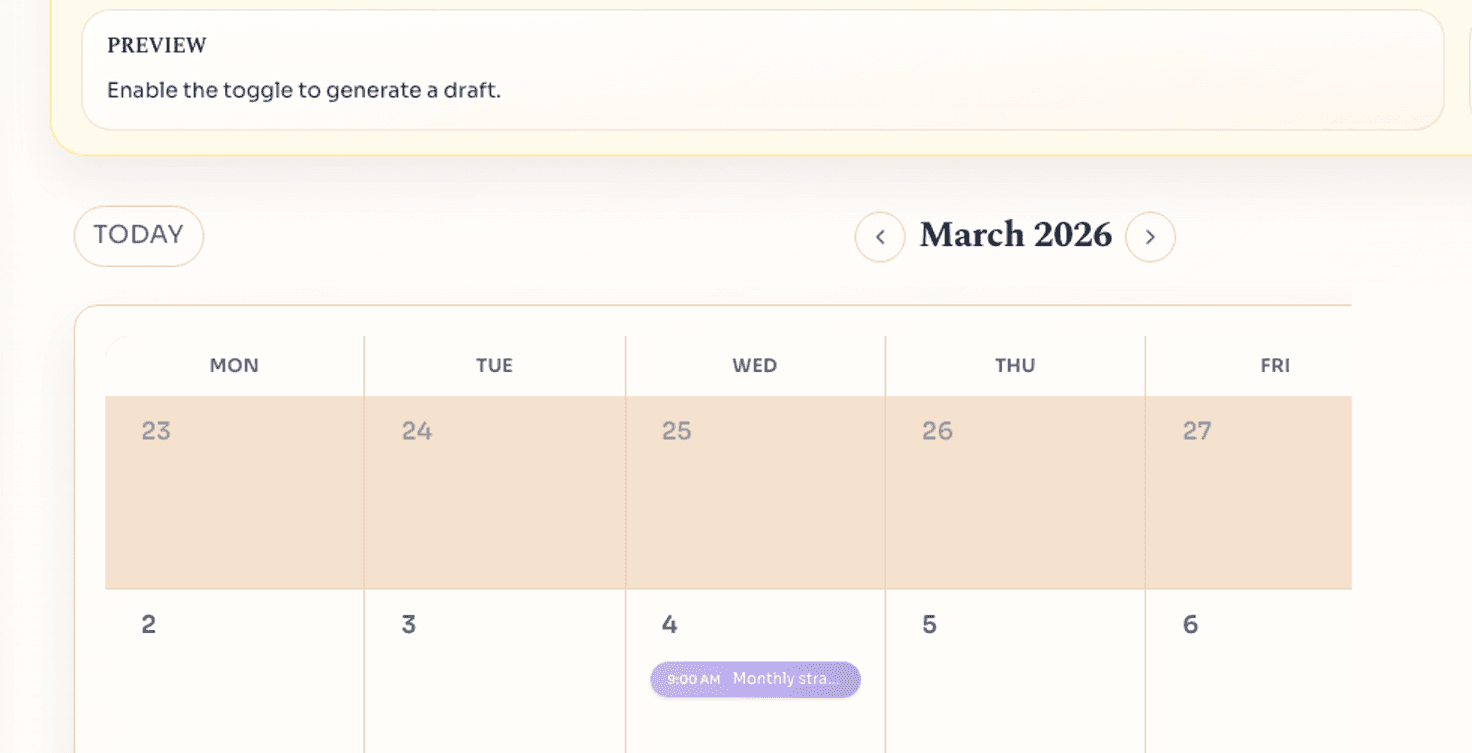Screen dimensions: 1472x753
Task: Select February 23 calendar cell
Action: [233, 490]
